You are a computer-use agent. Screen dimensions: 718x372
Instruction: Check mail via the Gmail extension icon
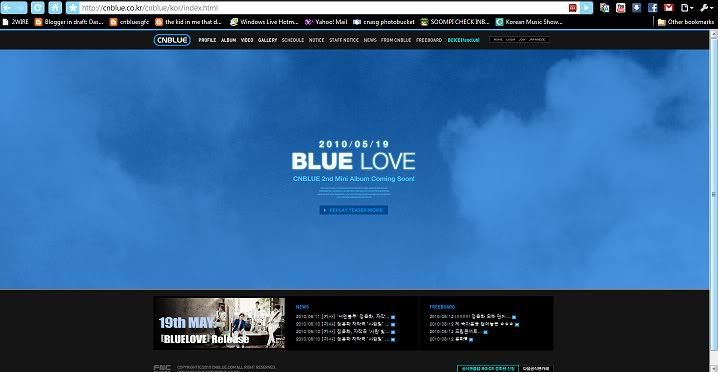coord(669,7)
